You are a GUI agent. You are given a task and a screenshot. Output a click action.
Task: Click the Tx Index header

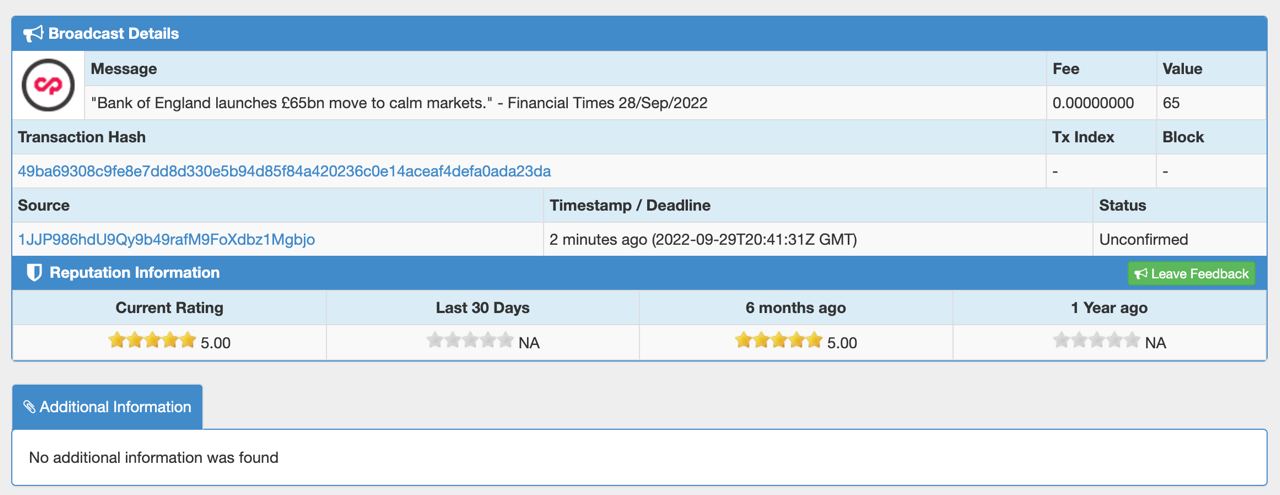tap(1083, 137)
